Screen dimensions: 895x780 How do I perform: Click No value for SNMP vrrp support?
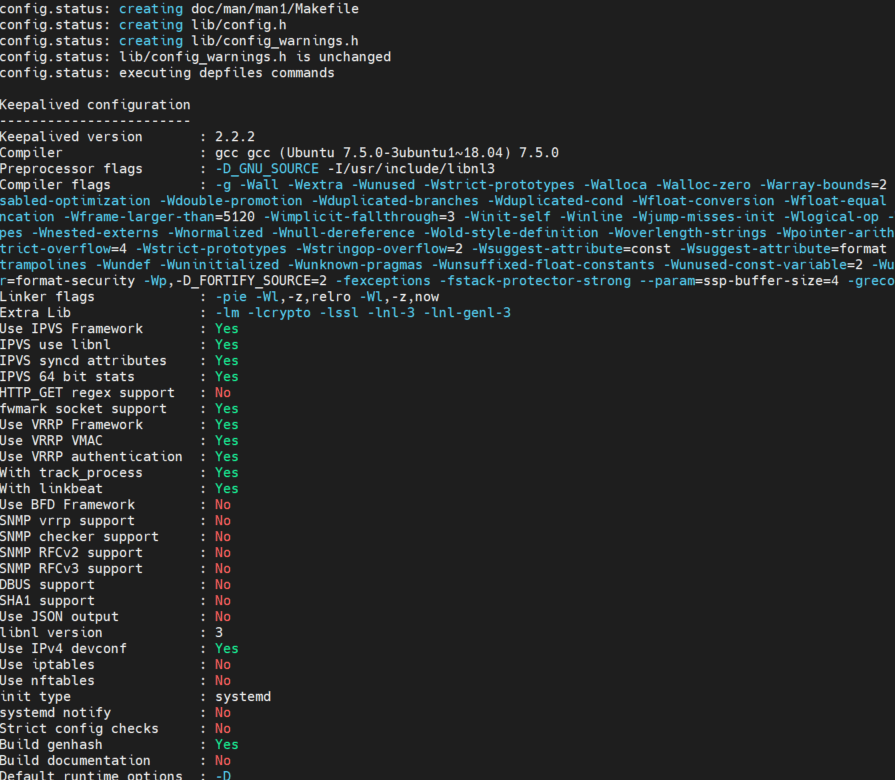[223, 520]
